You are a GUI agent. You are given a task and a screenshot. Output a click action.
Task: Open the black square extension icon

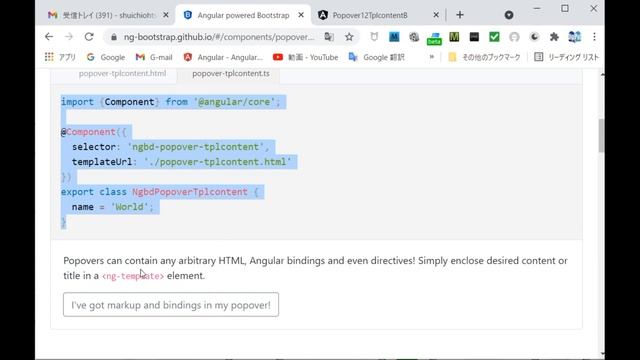click(x=474, y=37)
